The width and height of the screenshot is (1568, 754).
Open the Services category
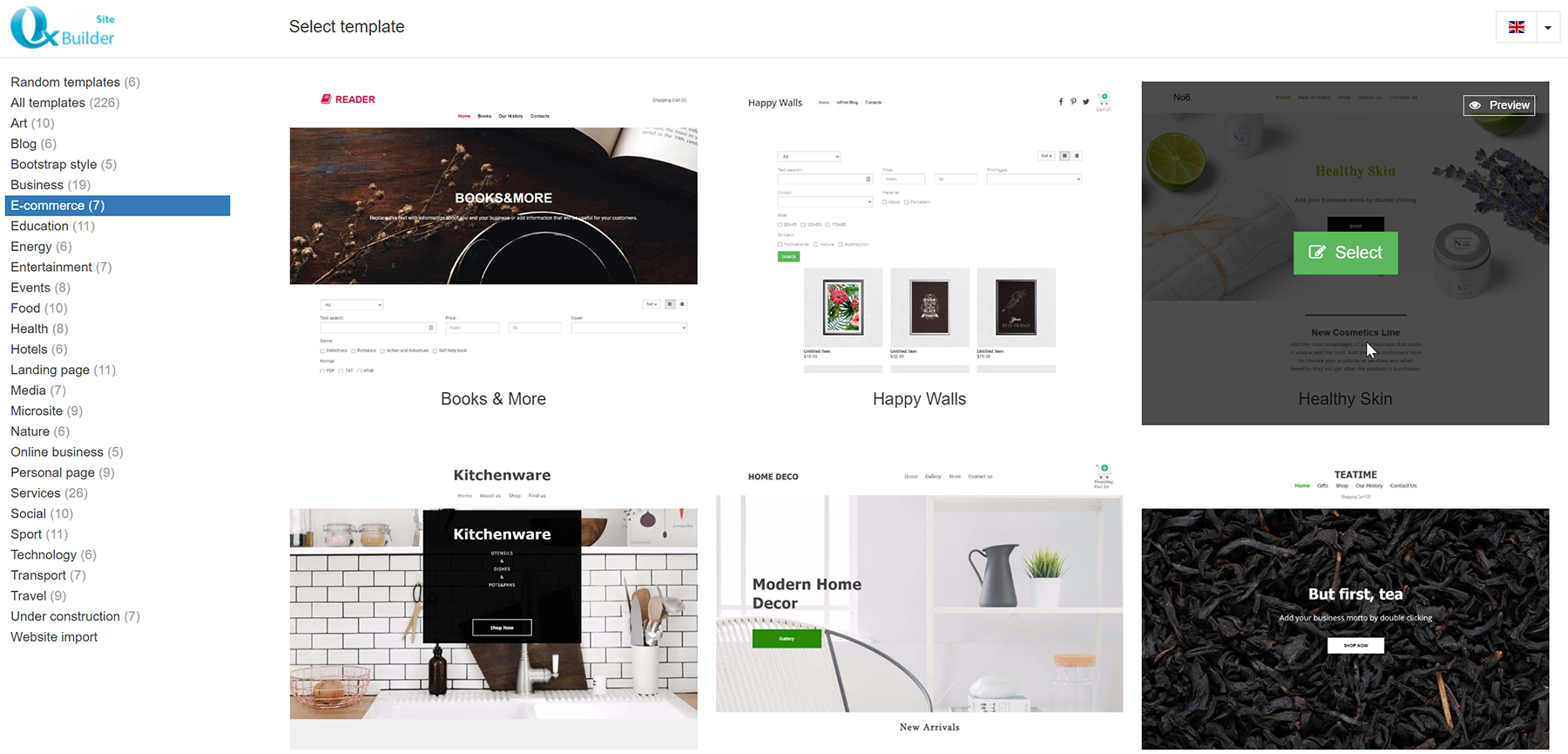(49, 493)
